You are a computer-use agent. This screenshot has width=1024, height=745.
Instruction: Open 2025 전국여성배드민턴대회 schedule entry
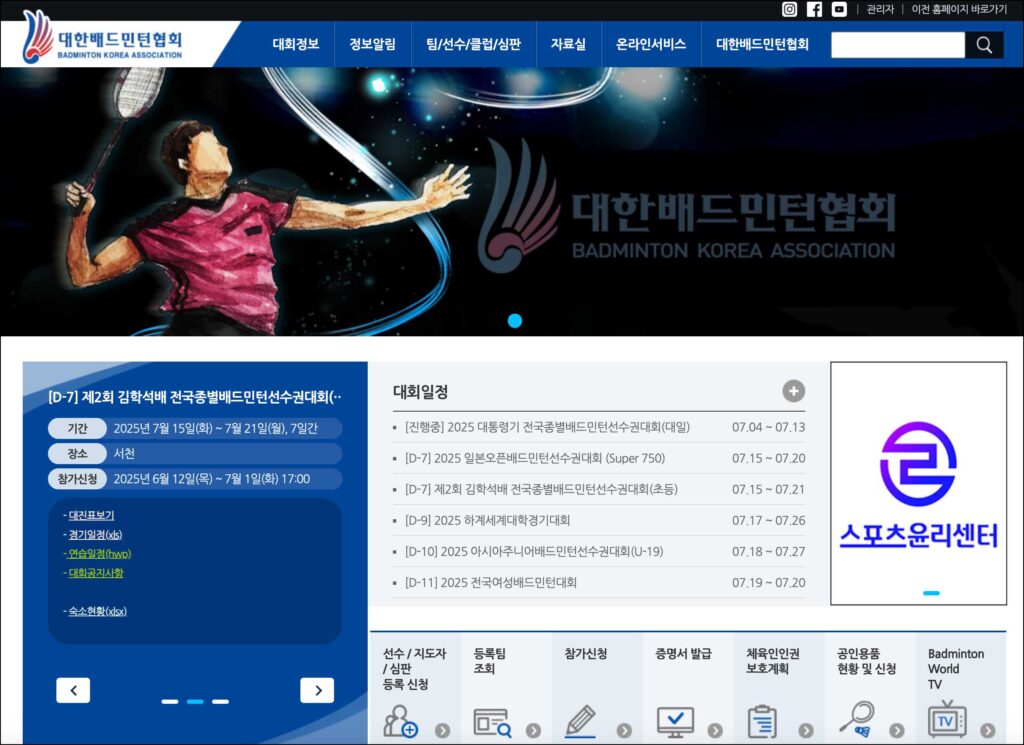pos(490,582)
